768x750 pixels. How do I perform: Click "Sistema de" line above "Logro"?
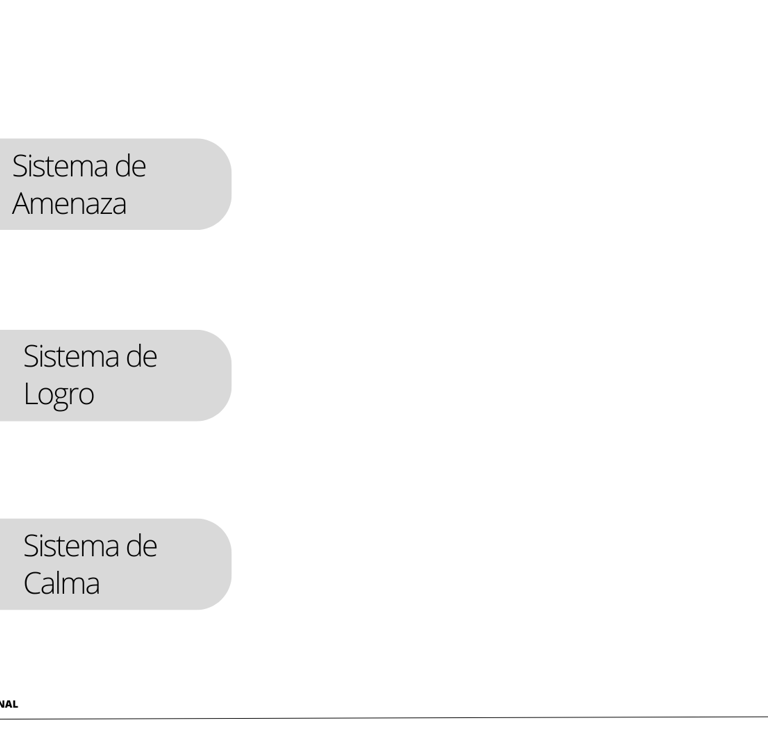coord(90,357)
